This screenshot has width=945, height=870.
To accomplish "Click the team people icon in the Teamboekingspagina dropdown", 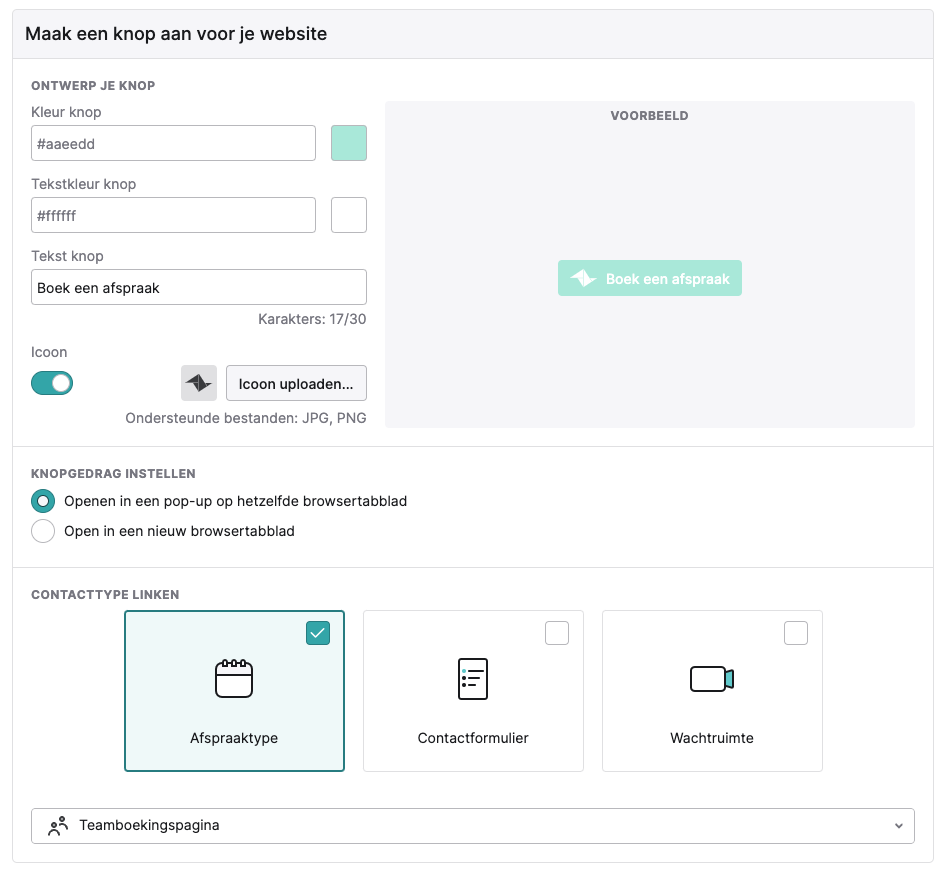I will [58, 825].
